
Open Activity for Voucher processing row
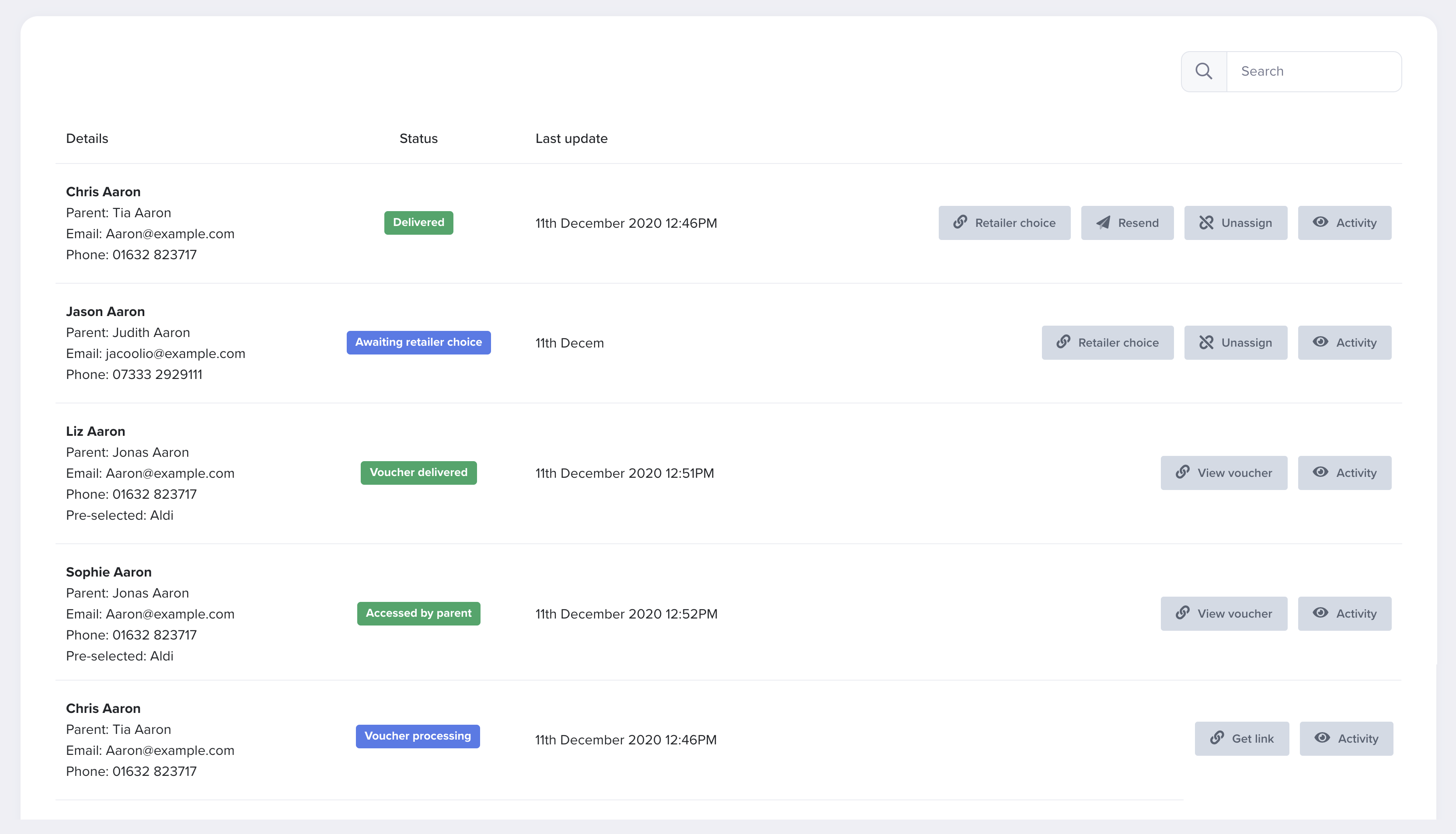click(x=1346, y=738)
